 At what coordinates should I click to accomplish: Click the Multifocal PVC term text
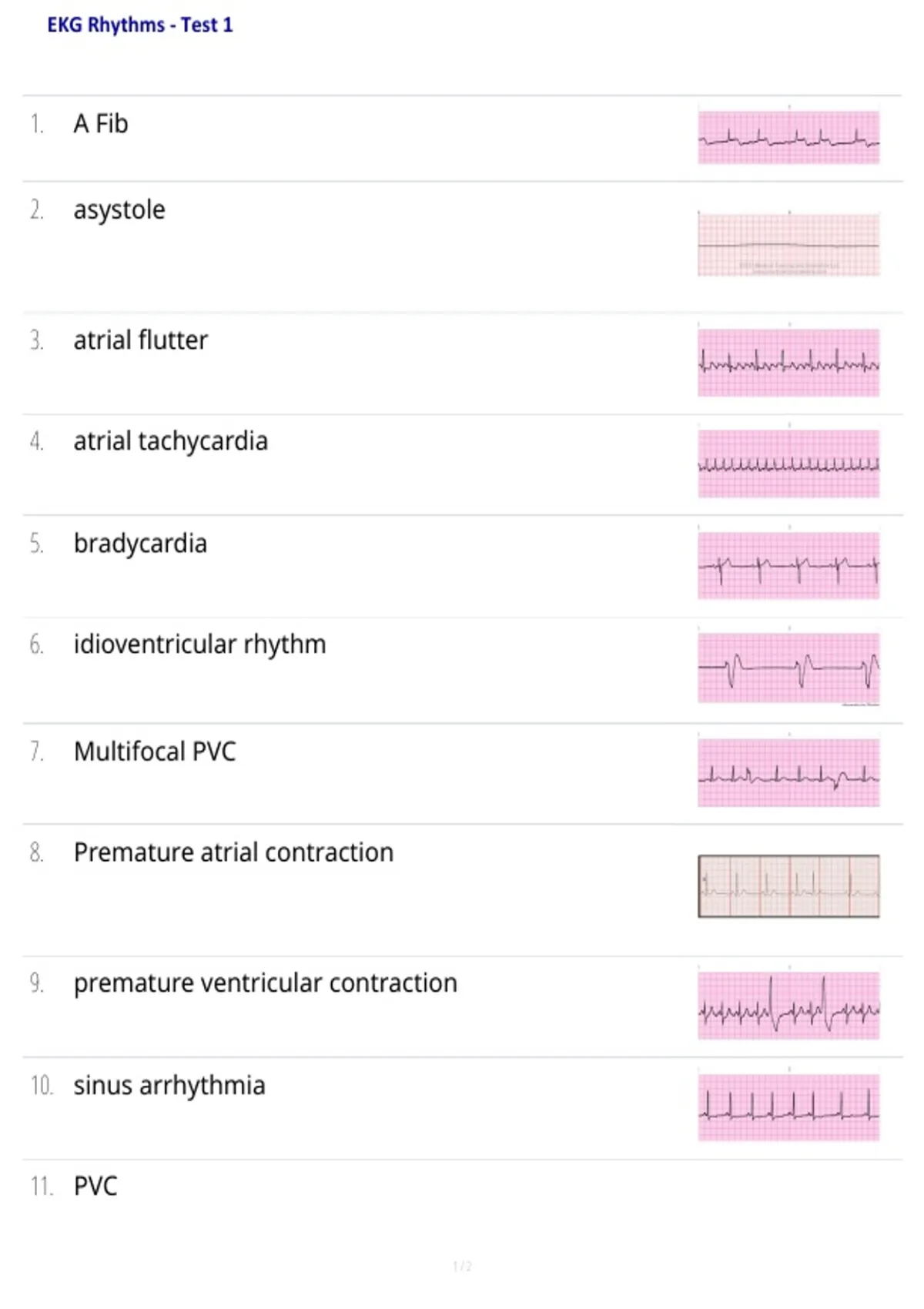pyautogui.click(x=155, y=752)
